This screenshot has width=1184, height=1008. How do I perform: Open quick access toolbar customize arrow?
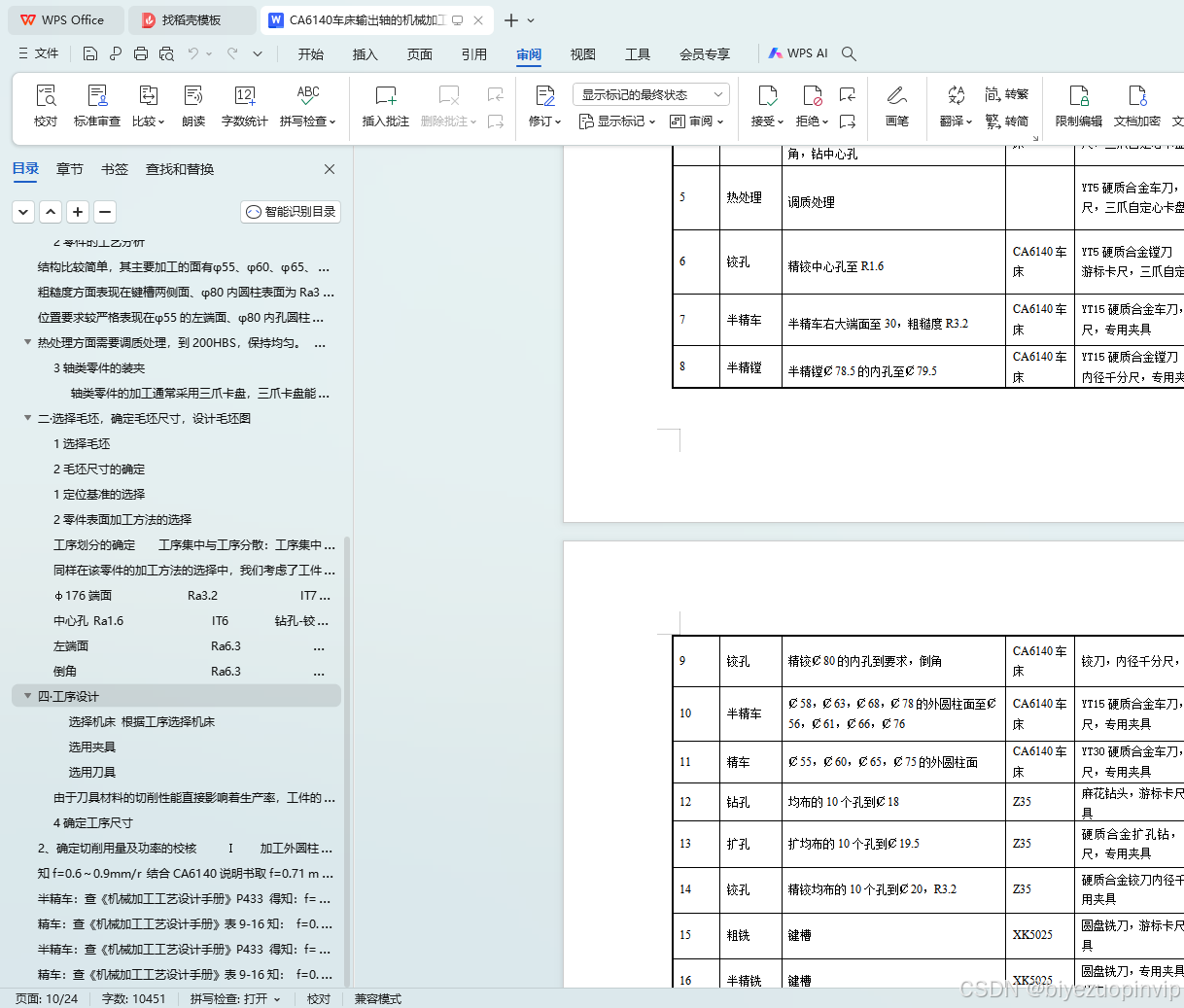[x=258, y=53]
